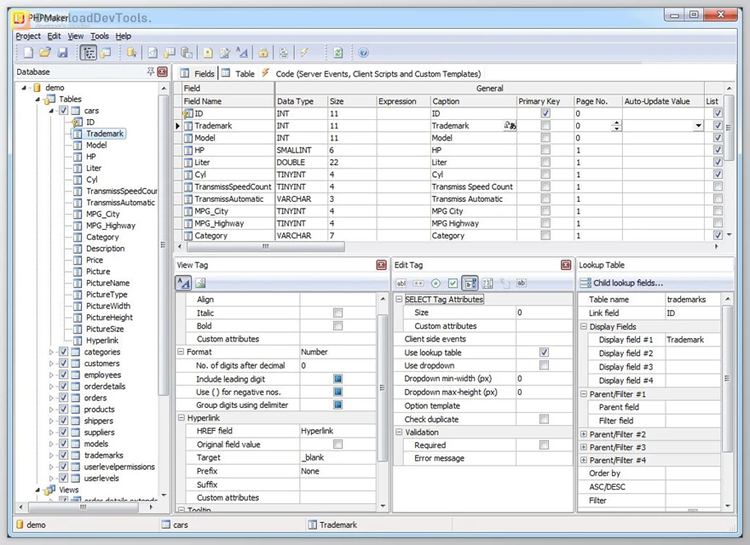This screenshot has width=750, height=545.
Task: Collapse the Display Fields section
Action: click(584, 326)
